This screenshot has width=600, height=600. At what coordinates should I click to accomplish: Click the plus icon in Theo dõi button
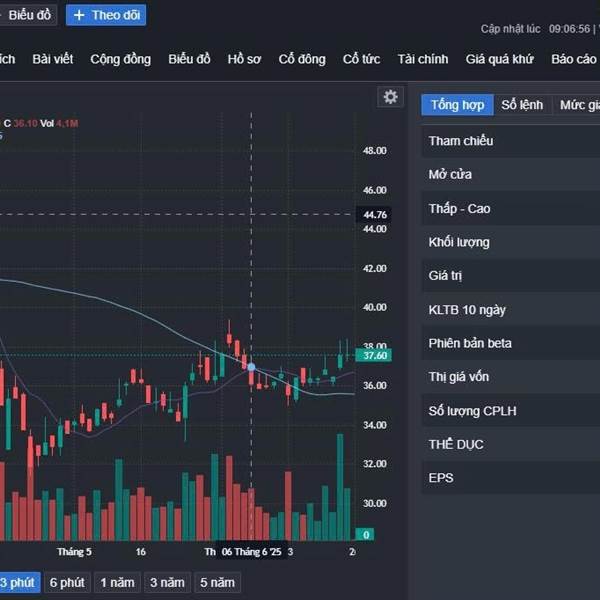coord(79,15)
